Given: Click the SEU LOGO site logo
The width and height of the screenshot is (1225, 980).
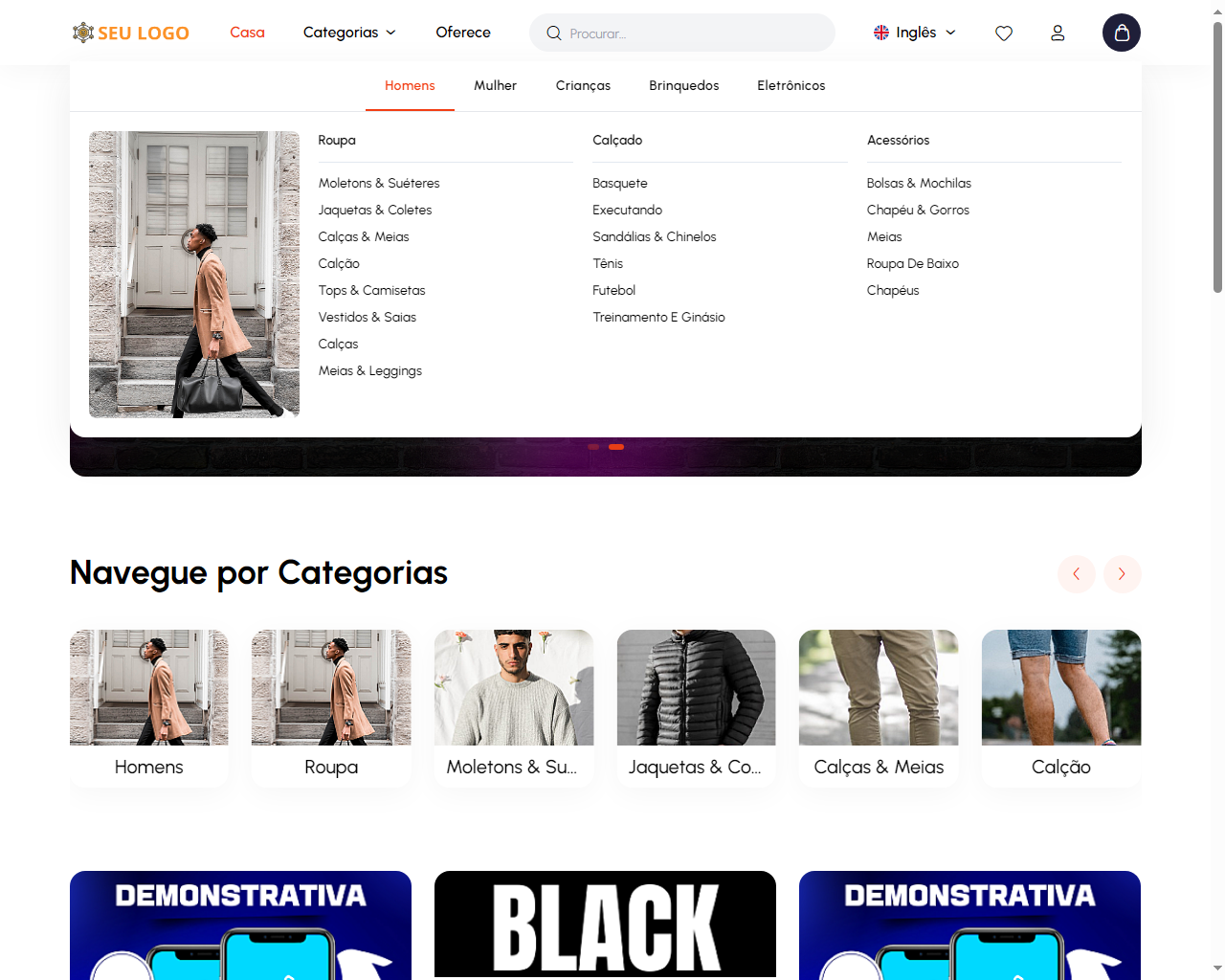Looking at the screenshot, I should point(131,33).
